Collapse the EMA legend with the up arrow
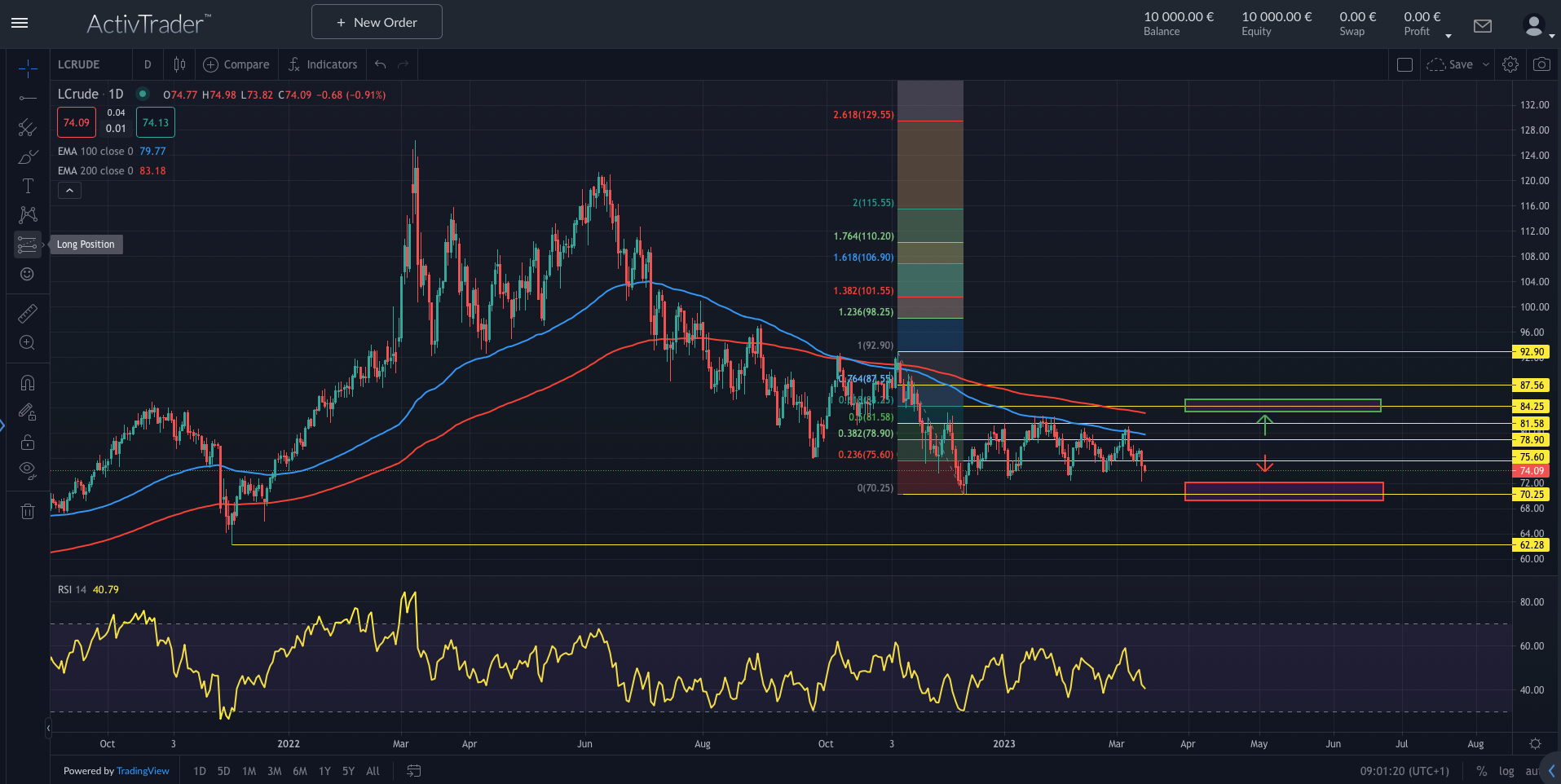This screenshot has height=784, width=1561. click(x=68, y=189)
